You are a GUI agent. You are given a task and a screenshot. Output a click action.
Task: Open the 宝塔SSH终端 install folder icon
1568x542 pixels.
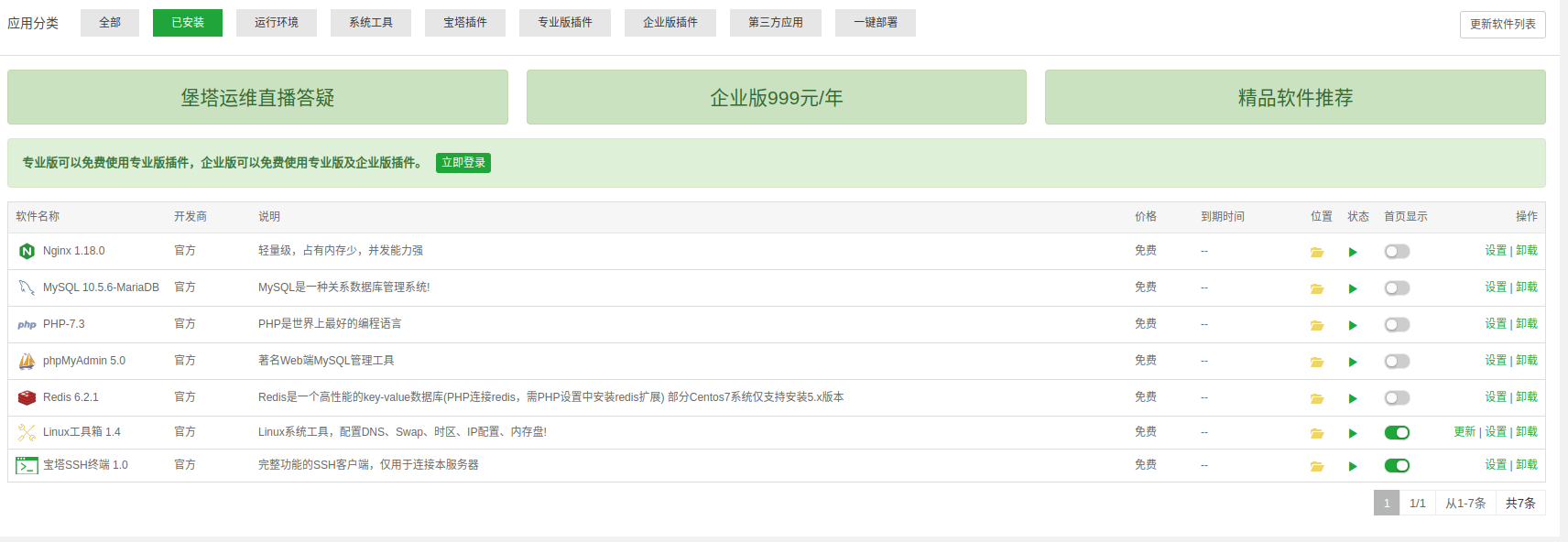click(x=1317, y=466)
